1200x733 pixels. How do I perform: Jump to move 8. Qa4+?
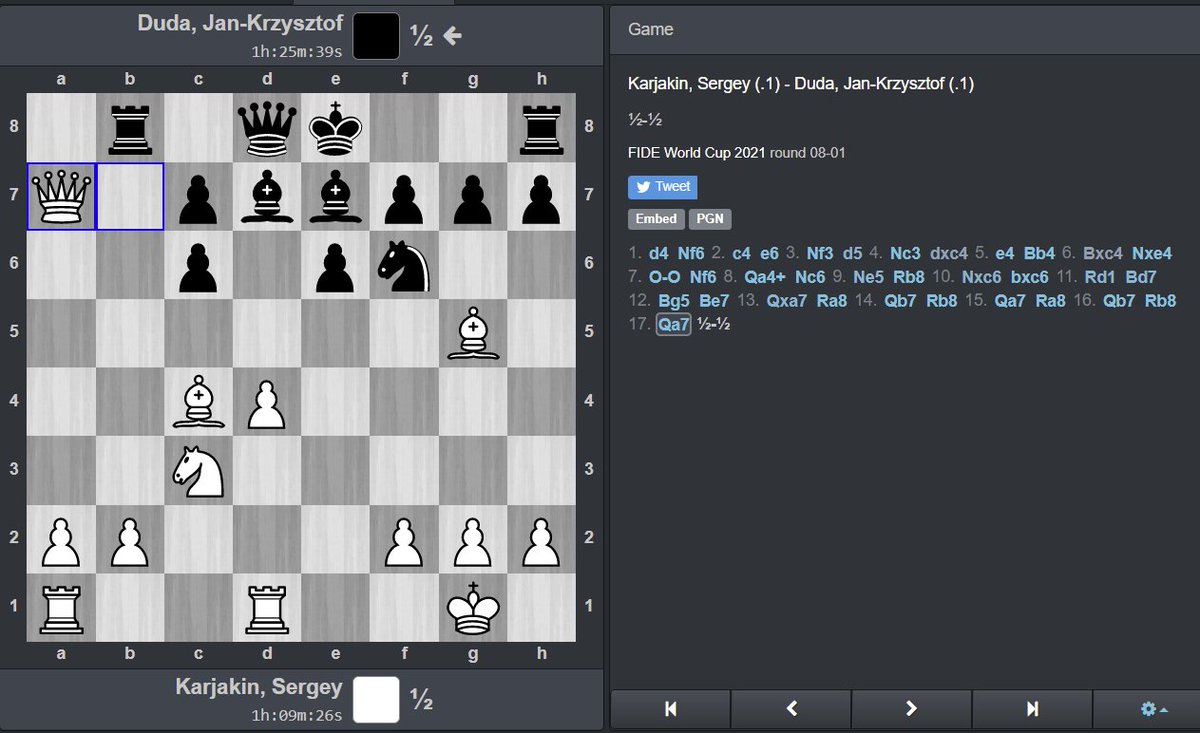click(767, 277)
